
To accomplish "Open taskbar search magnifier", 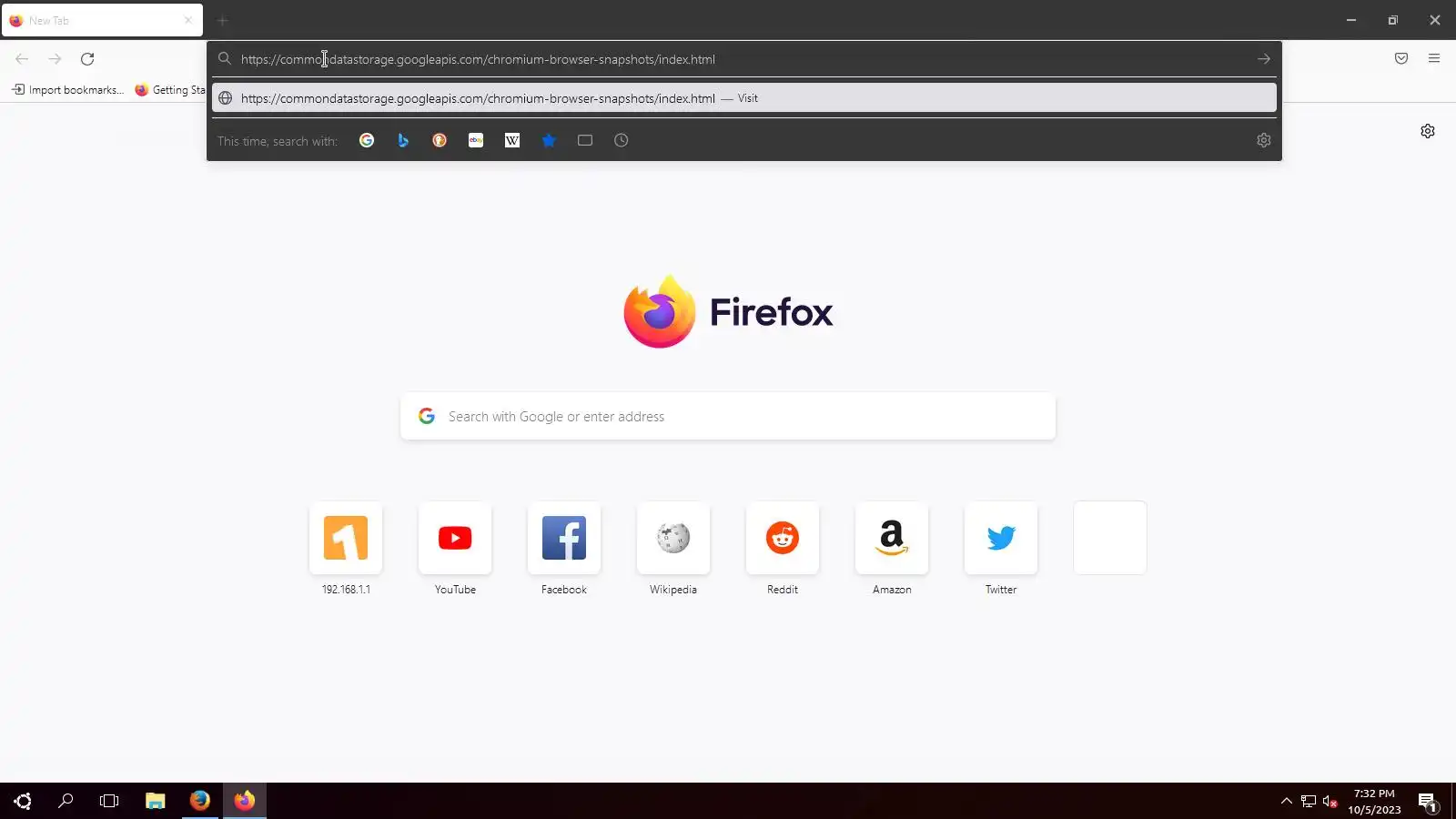I will click(66, 801).
